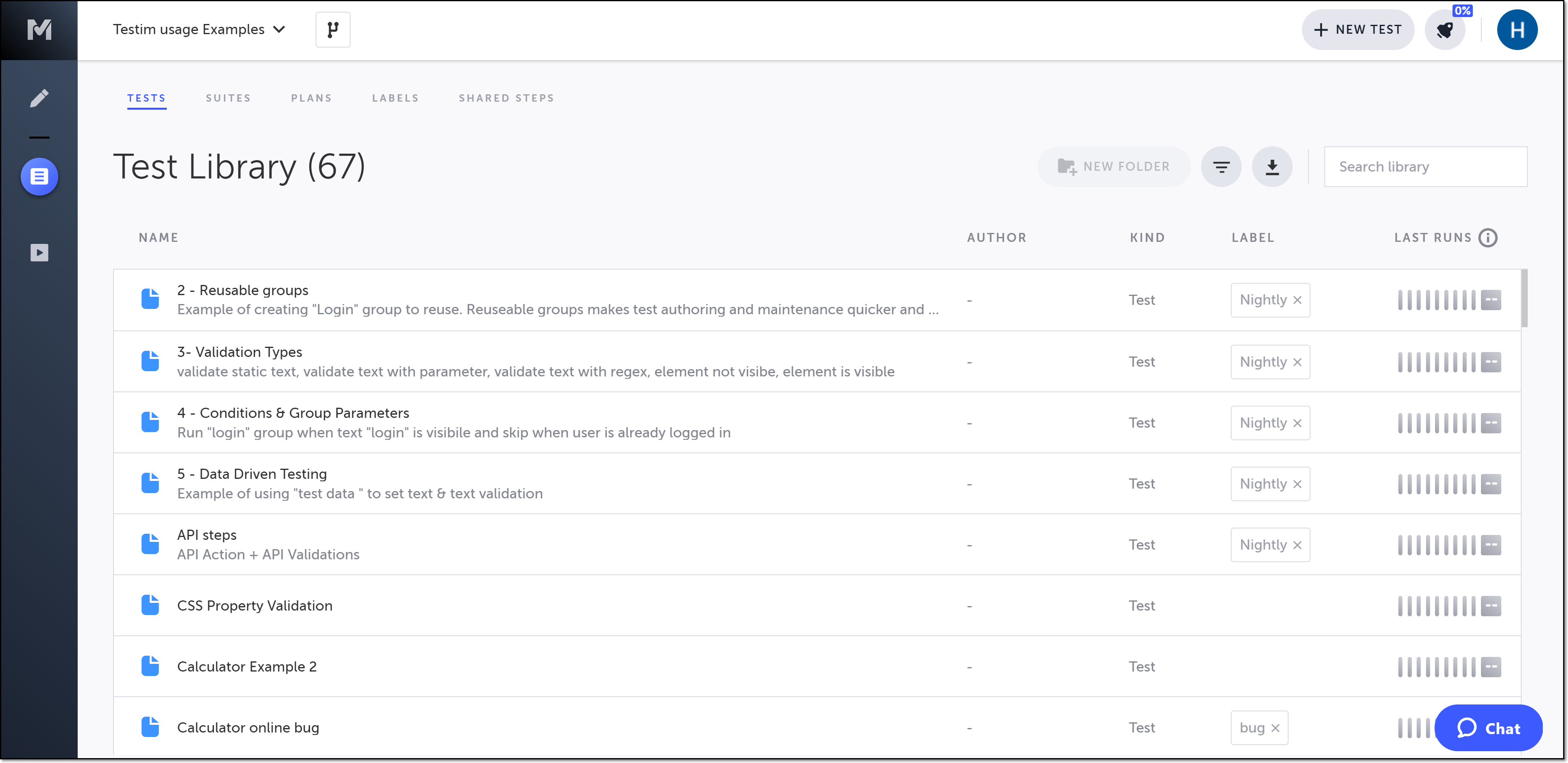Screen dimensions: 1568x763
Task: Click last runs bars for CSS Property Validation
Action: [1437, 606]
